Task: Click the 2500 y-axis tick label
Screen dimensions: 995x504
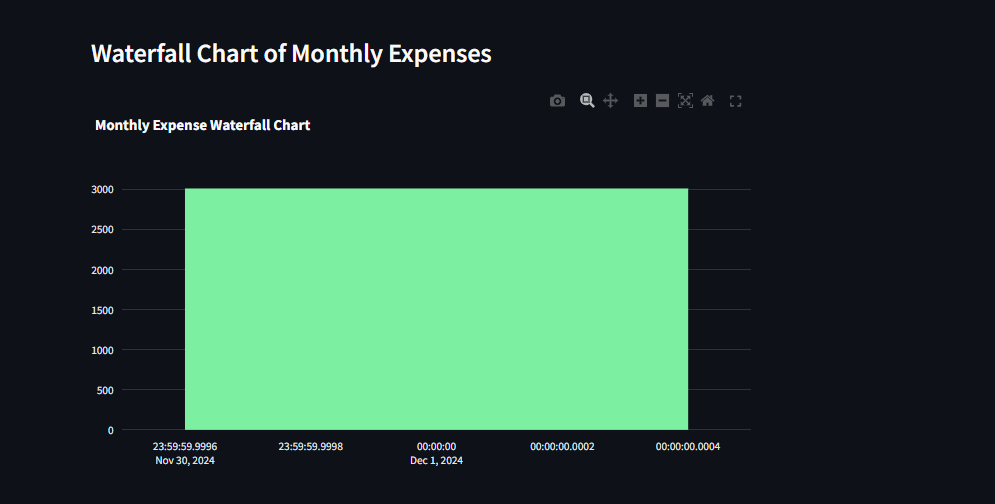Action: click(102, 230)
